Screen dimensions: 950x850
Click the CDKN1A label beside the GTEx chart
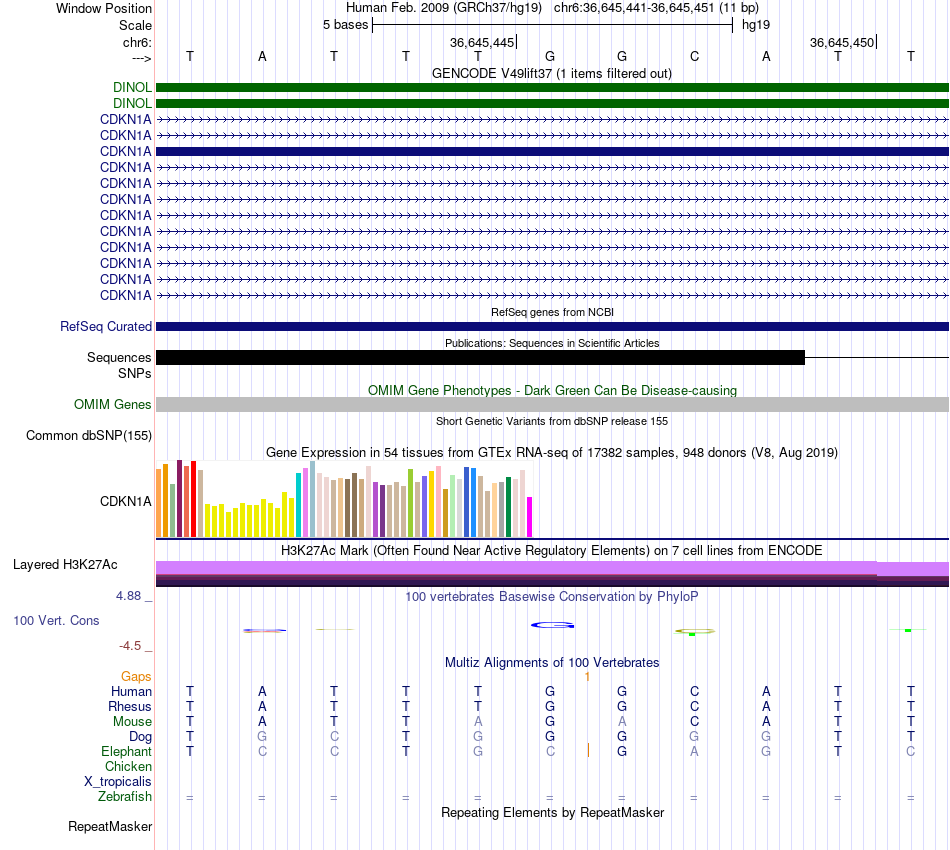(125, 502)
